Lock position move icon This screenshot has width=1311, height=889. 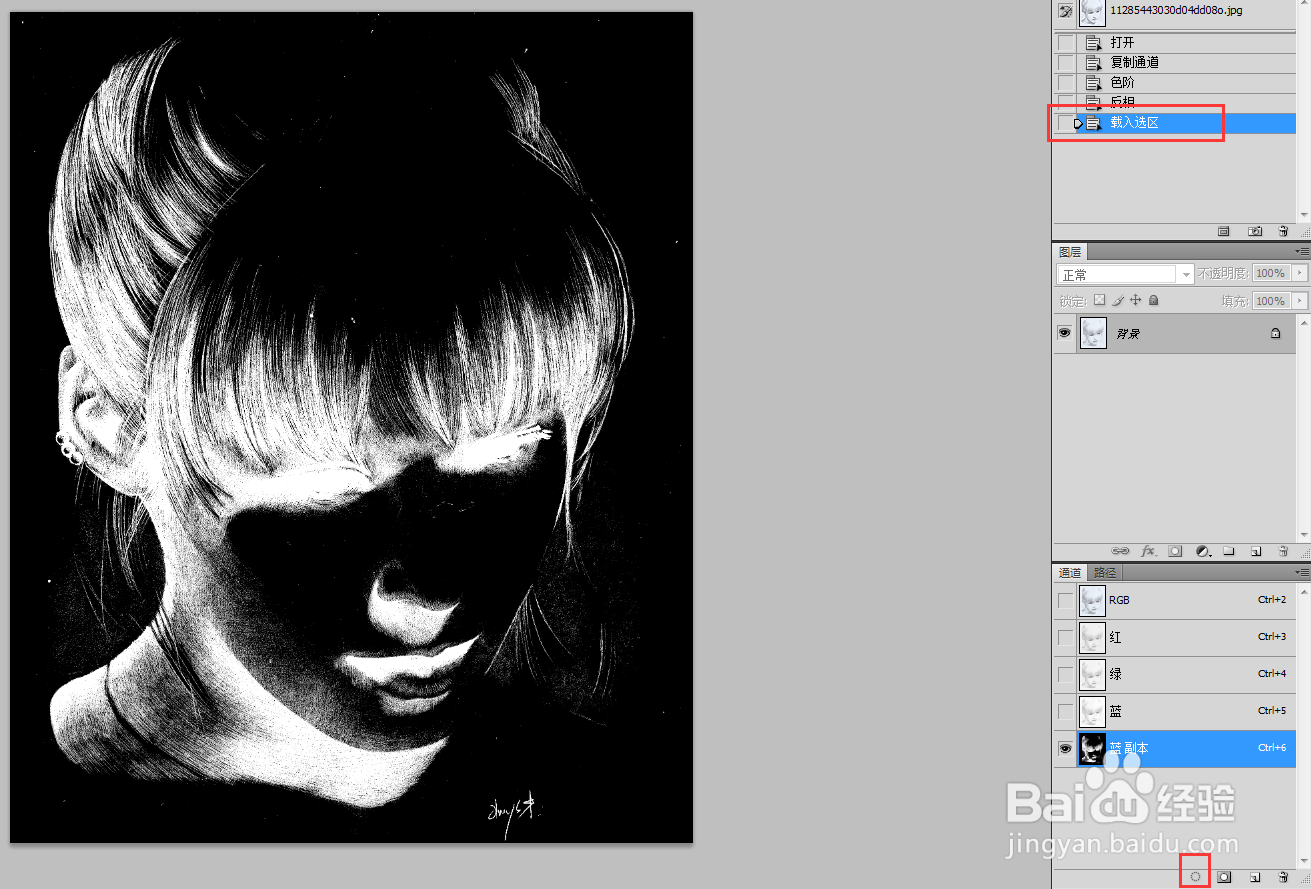click(x=1136, y=300)
